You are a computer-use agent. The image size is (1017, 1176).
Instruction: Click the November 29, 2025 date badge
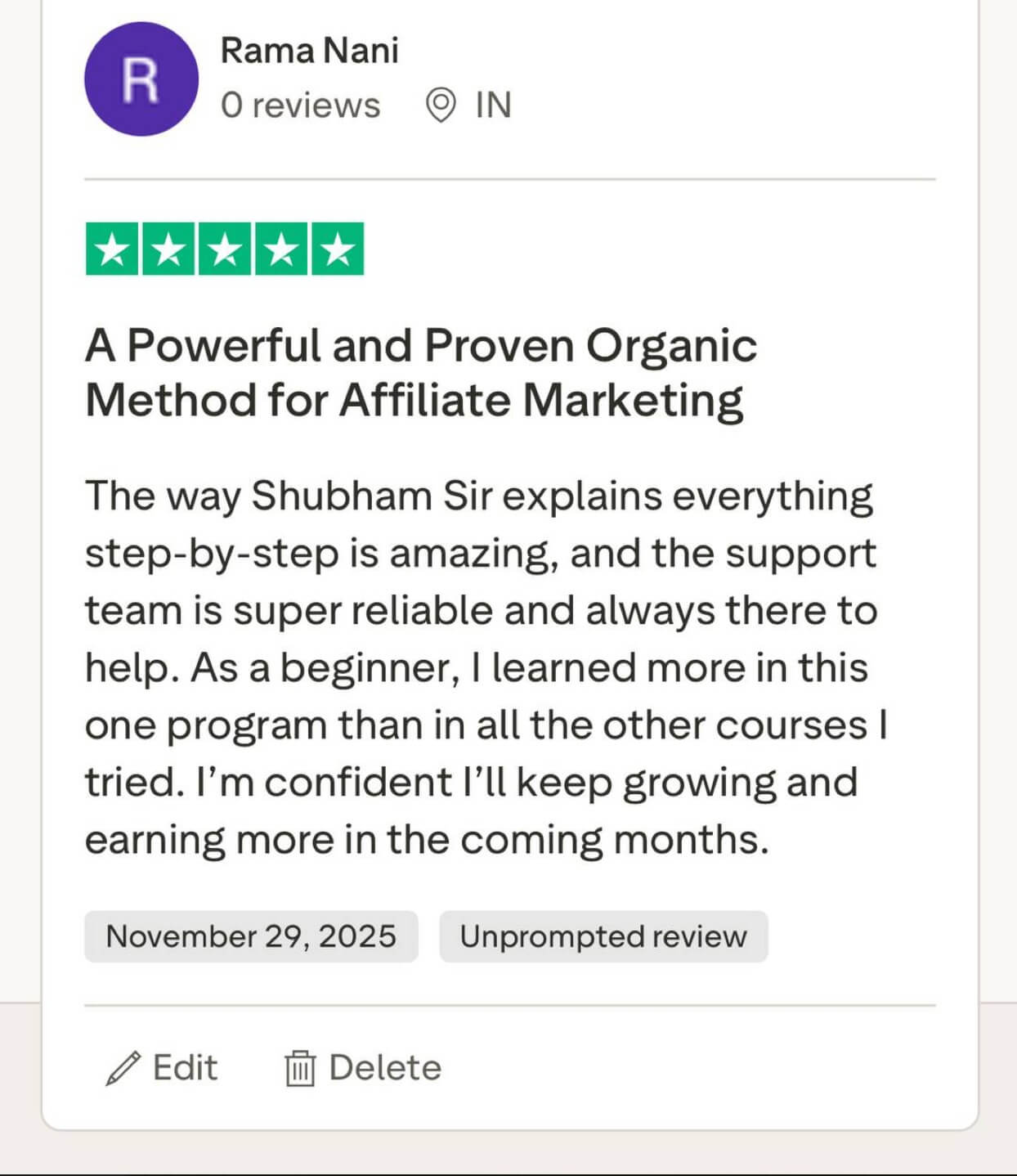(x=251, y=936)
